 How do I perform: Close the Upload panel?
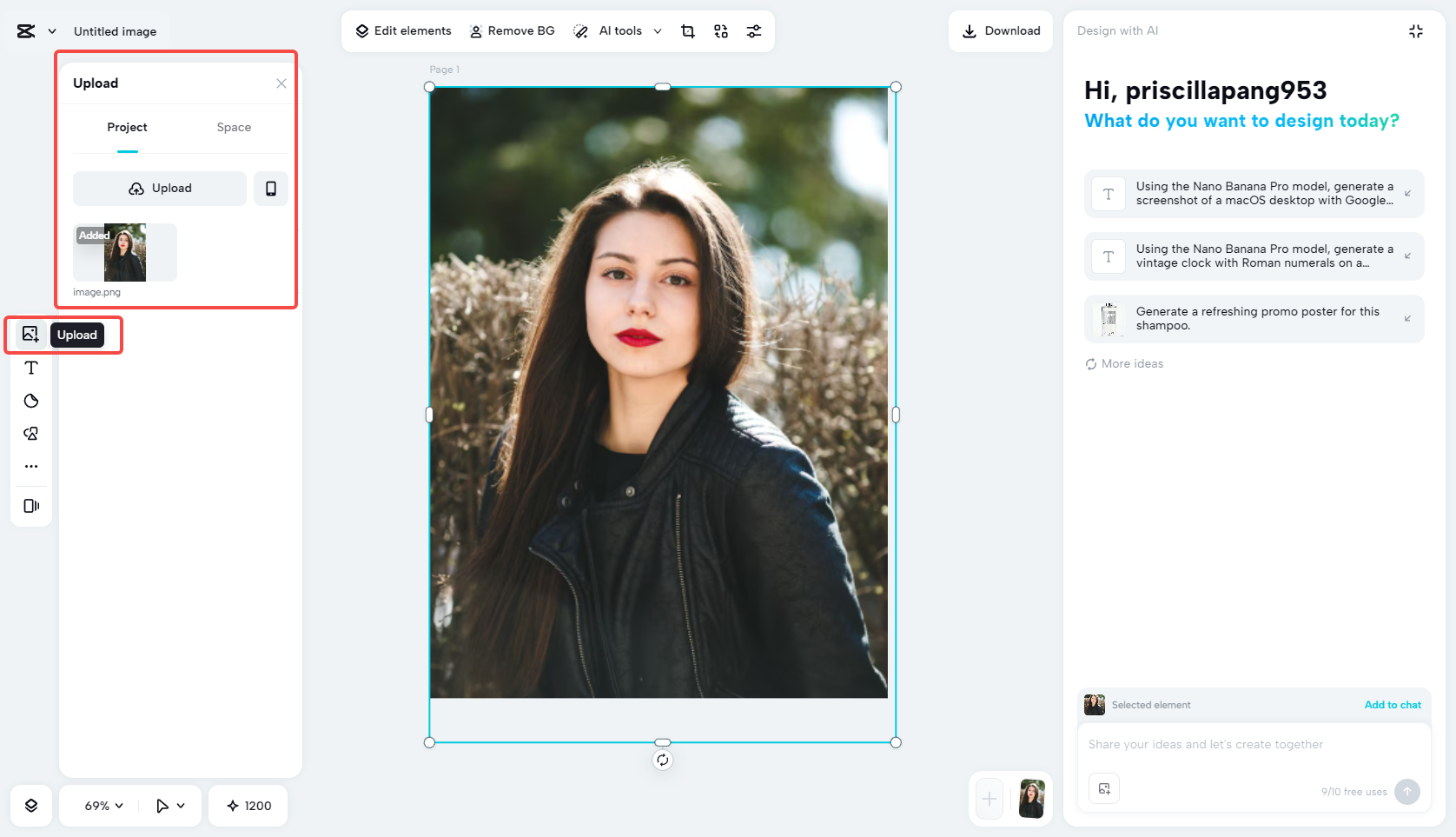coord(281,83)
